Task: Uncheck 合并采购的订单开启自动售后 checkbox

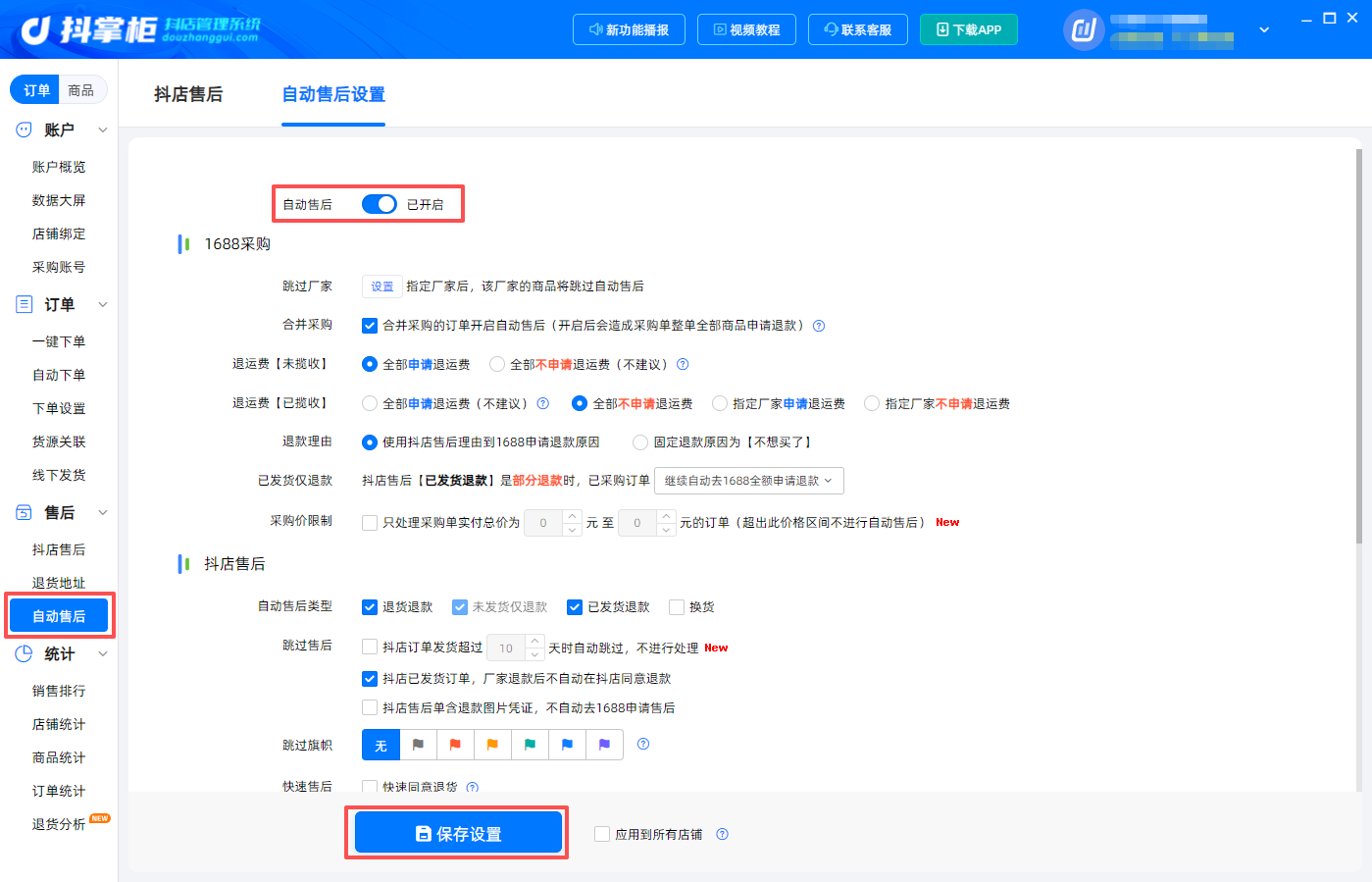Action: tap(370, 326)
